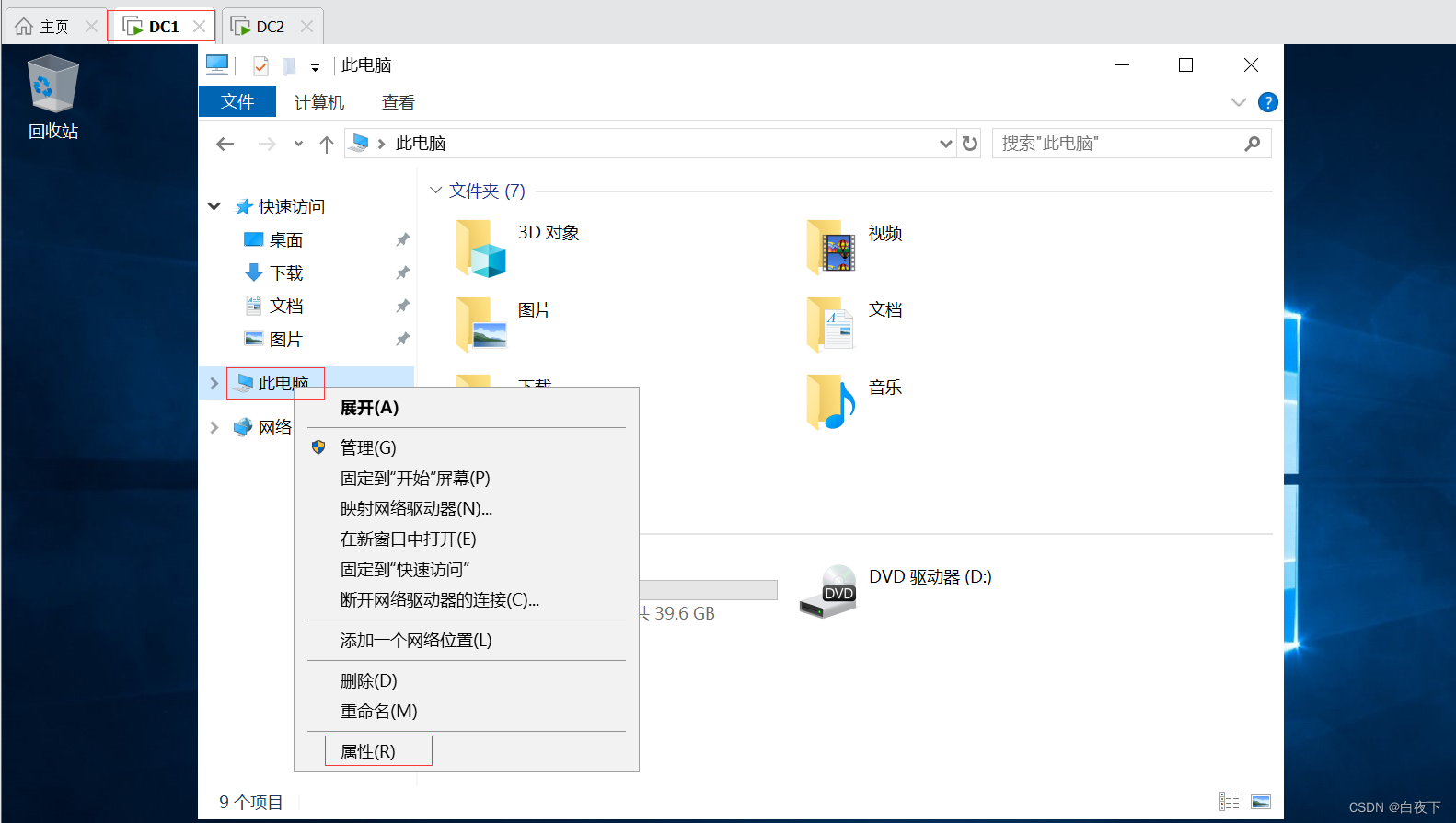The width and height of the screenshot is (1456, 823).
Task: Open the 文档 folder in main pane
Action: [x=831, y=324]
